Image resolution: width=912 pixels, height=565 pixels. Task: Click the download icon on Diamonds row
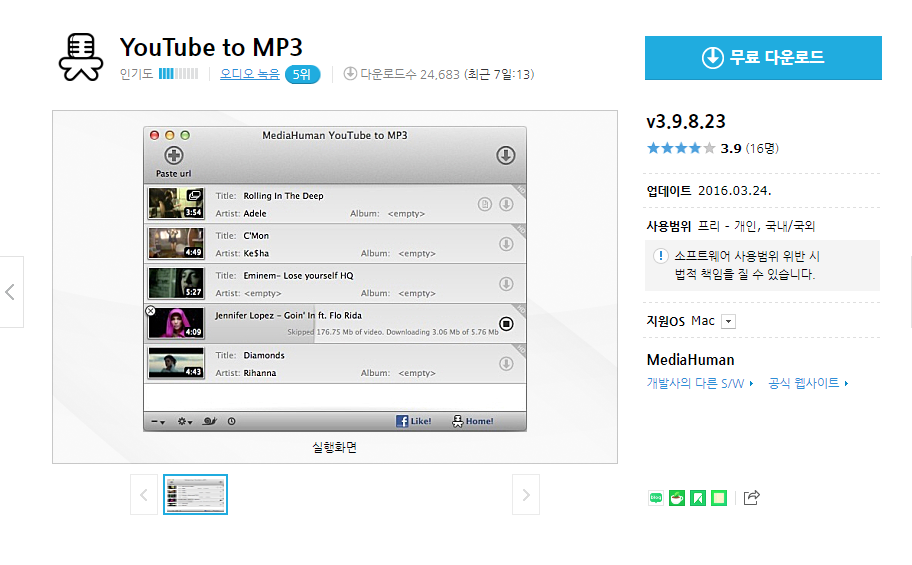tap(506, 364)
